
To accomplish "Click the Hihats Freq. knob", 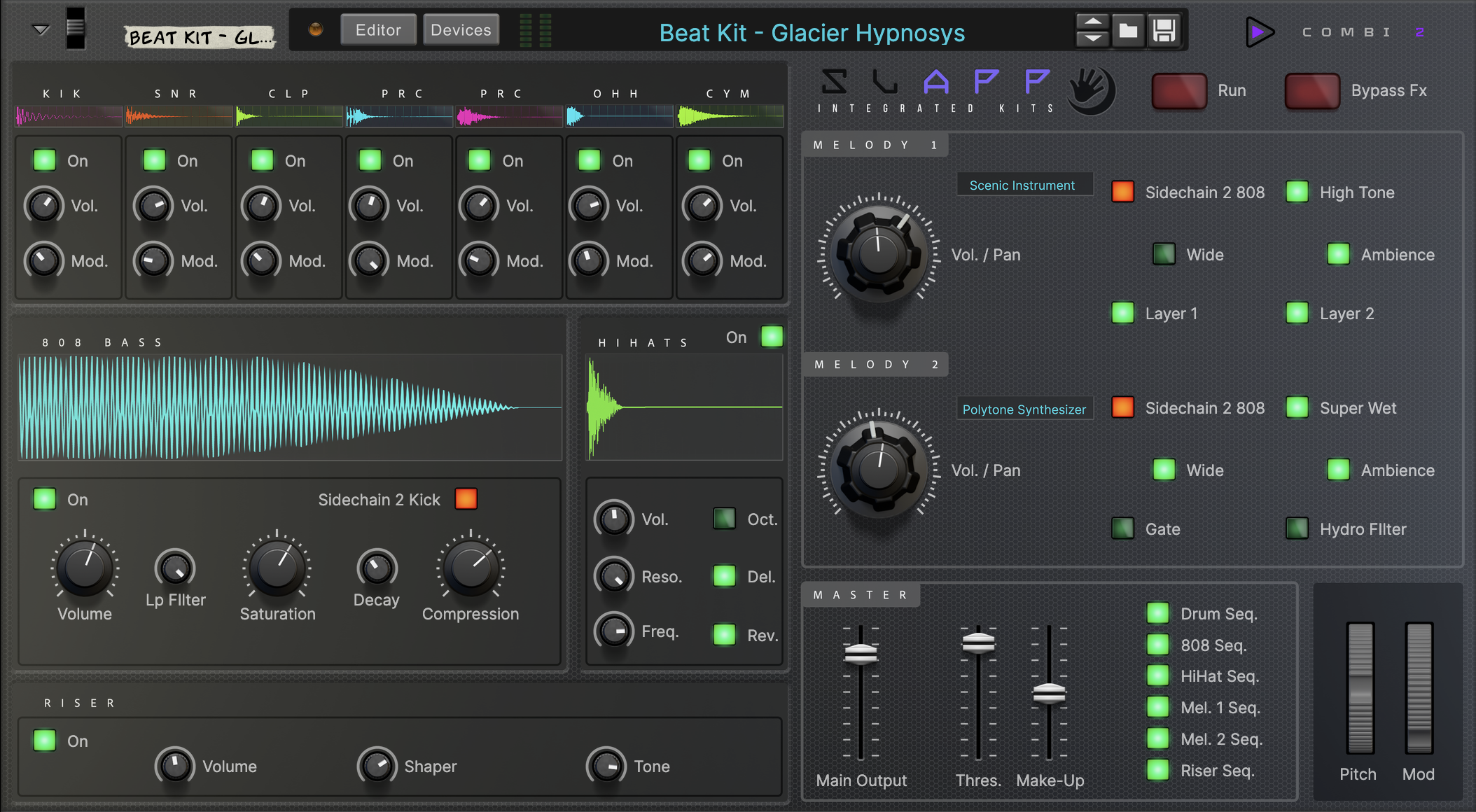I will coord(614,631).
